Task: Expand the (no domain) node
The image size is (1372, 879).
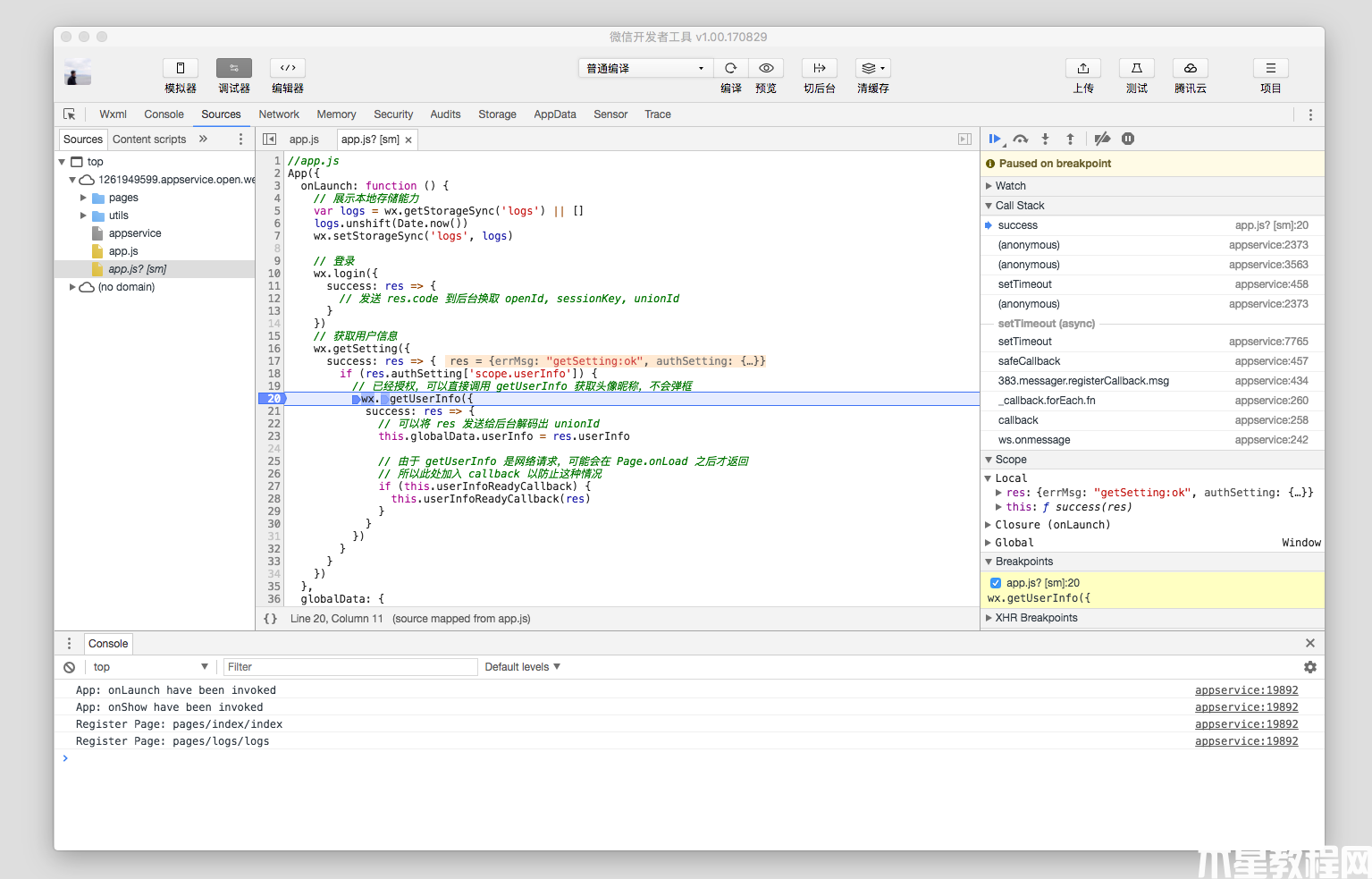Action: pyautogui.click(x=72, y=287)
